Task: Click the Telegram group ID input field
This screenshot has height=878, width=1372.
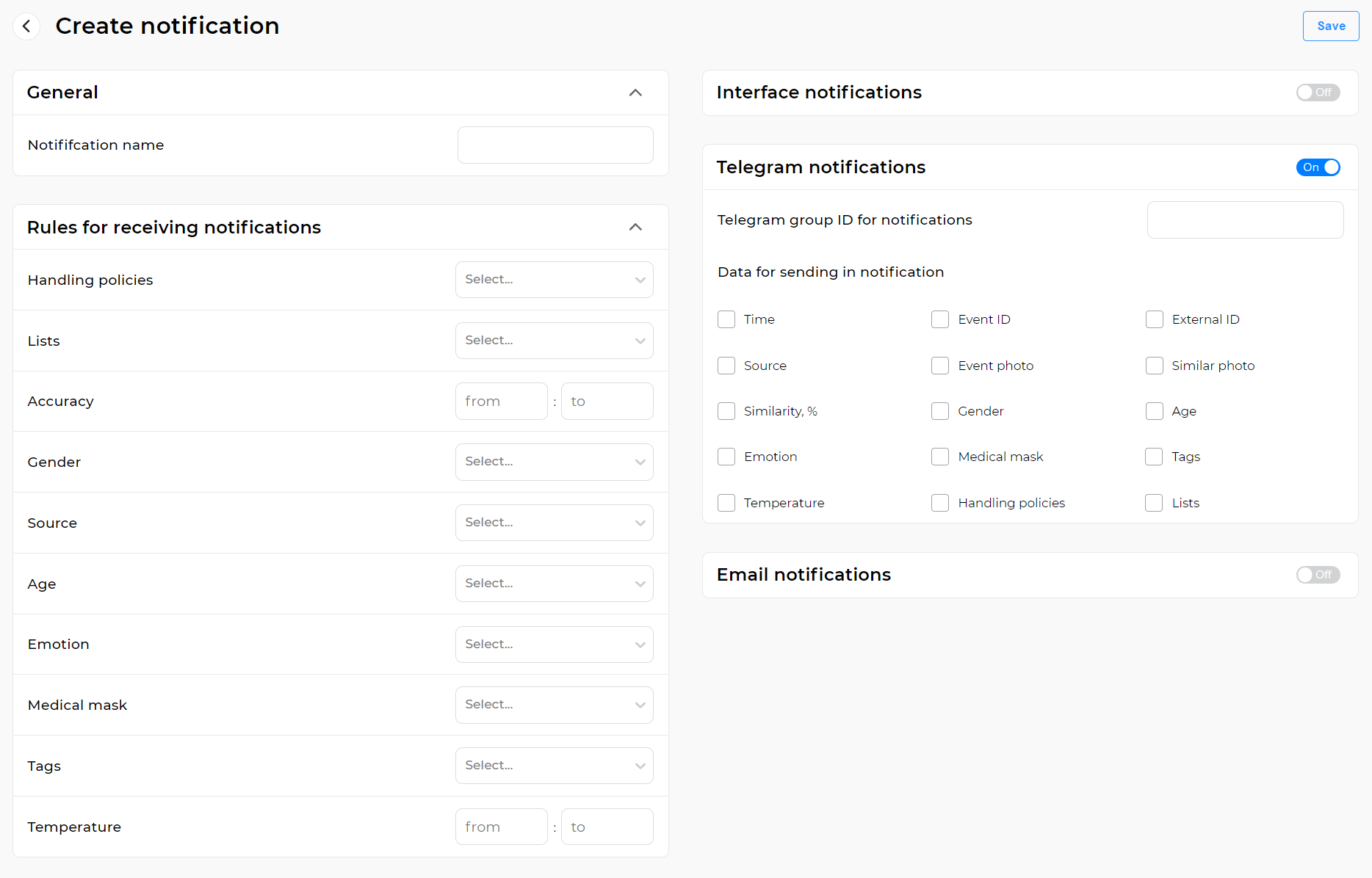Action: [1245, 219]
